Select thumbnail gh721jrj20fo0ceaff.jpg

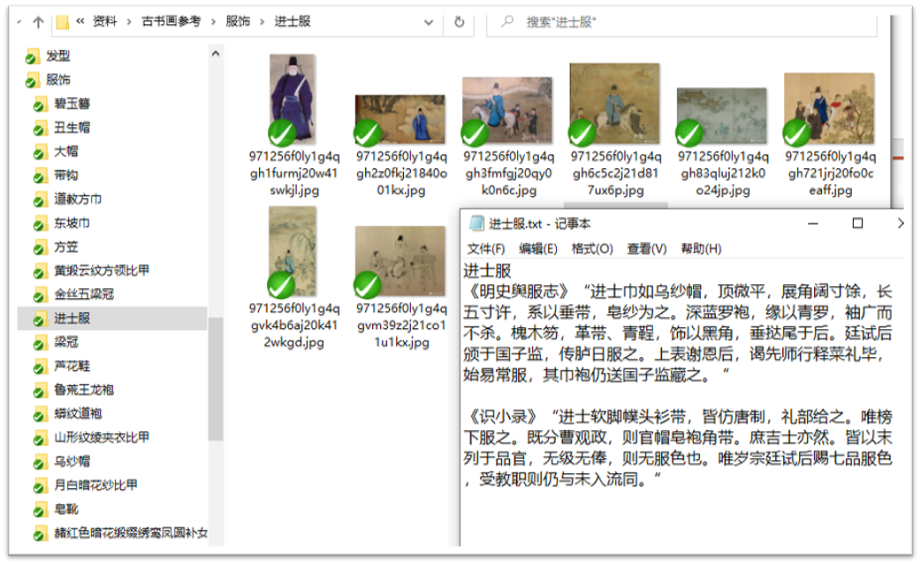[x=829, y=109]
